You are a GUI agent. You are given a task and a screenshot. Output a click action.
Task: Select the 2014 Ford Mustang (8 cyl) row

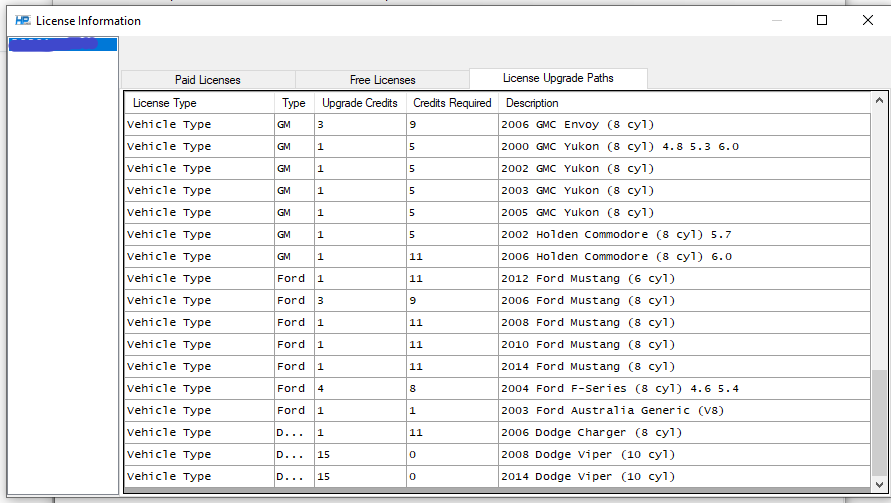click(497, 367)
